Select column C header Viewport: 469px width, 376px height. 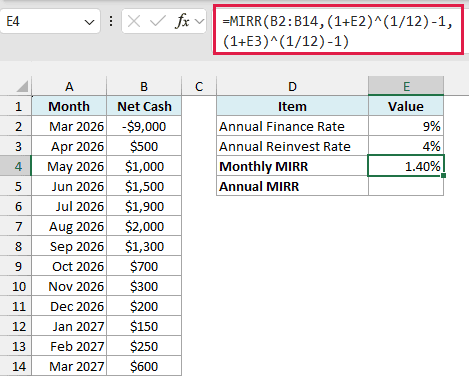(x=199, y=86)
